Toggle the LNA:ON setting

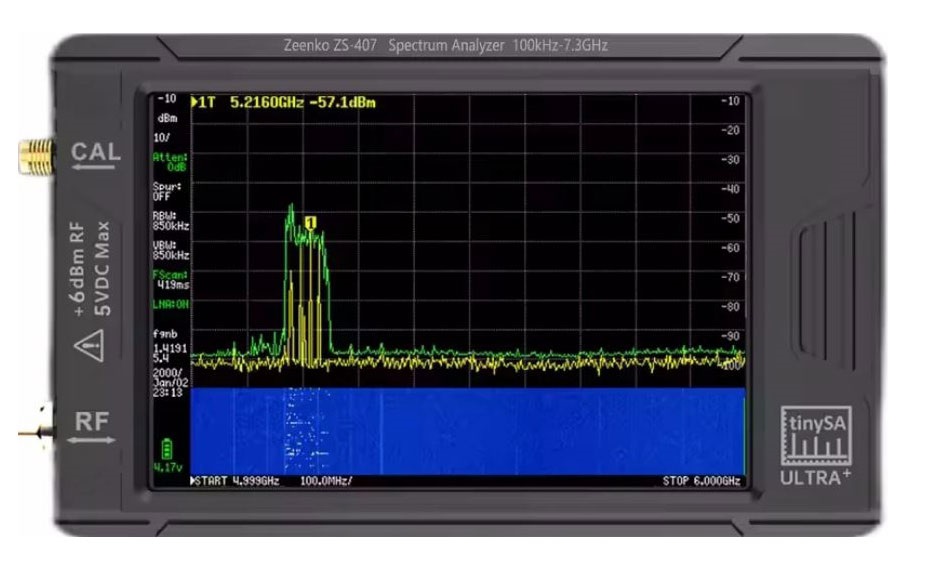pyautogui.click(x=169, y=304)
